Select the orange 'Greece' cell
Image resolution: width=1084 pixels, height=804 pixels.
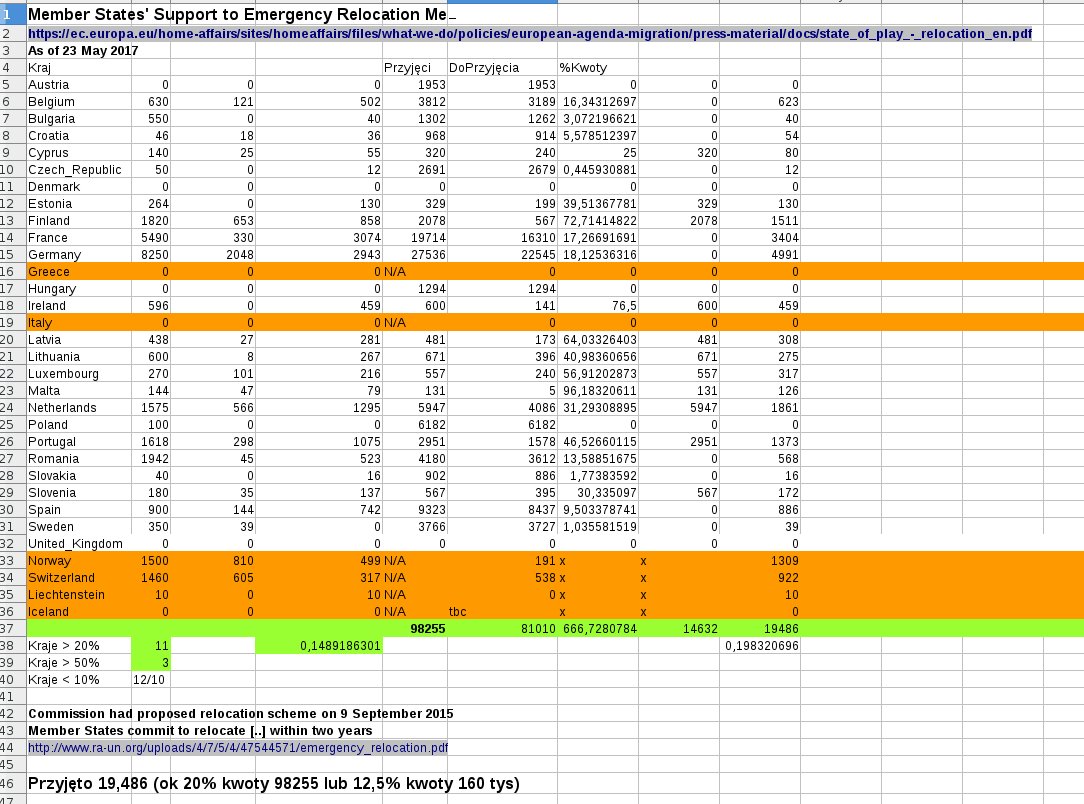80,272
